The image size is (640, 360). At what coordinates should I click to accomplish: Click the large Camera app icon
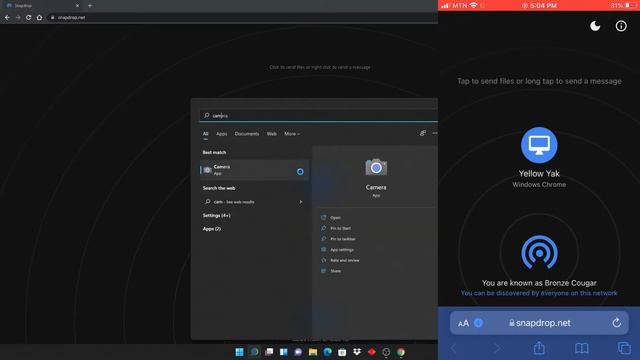click(376, 167)
